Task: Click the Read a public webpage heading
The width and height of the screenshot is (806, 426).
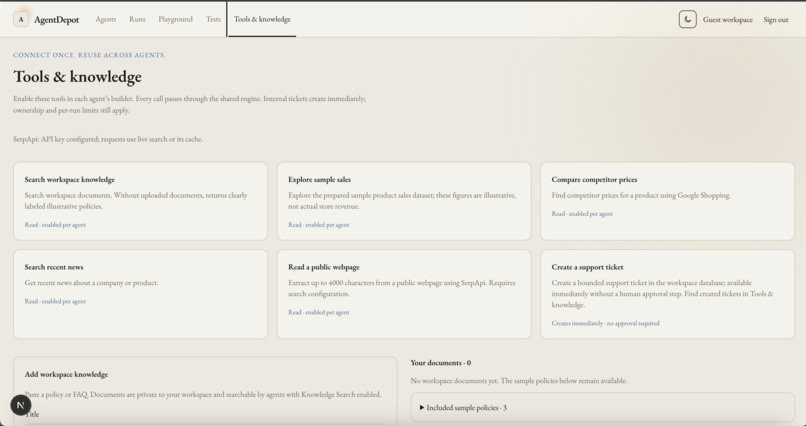Action: [x=324, y=267]
